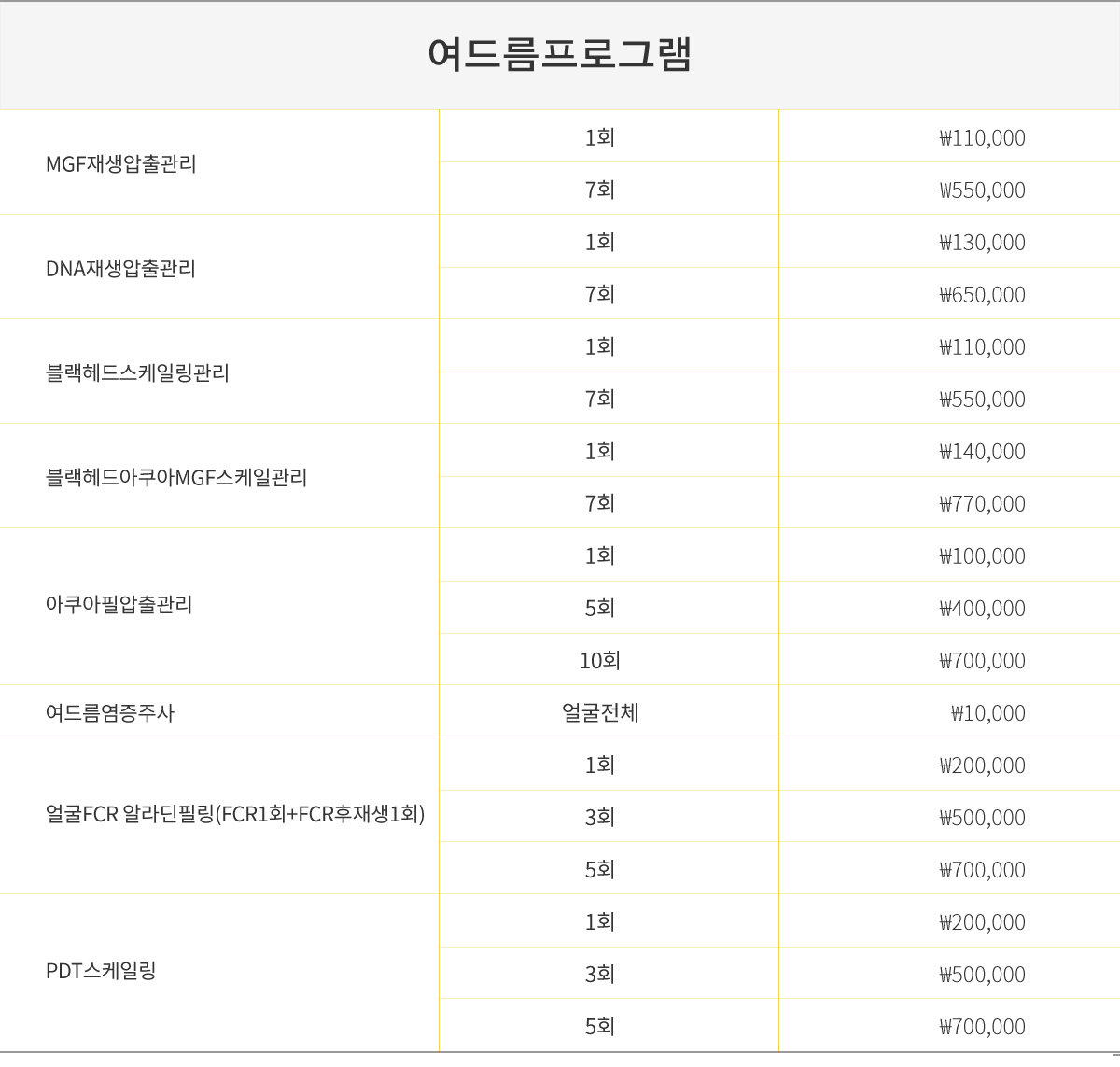Viewport: 1120px width, 1067px height.
Task: Click the 얼굴전체 option cell
Action: [600, 713]
